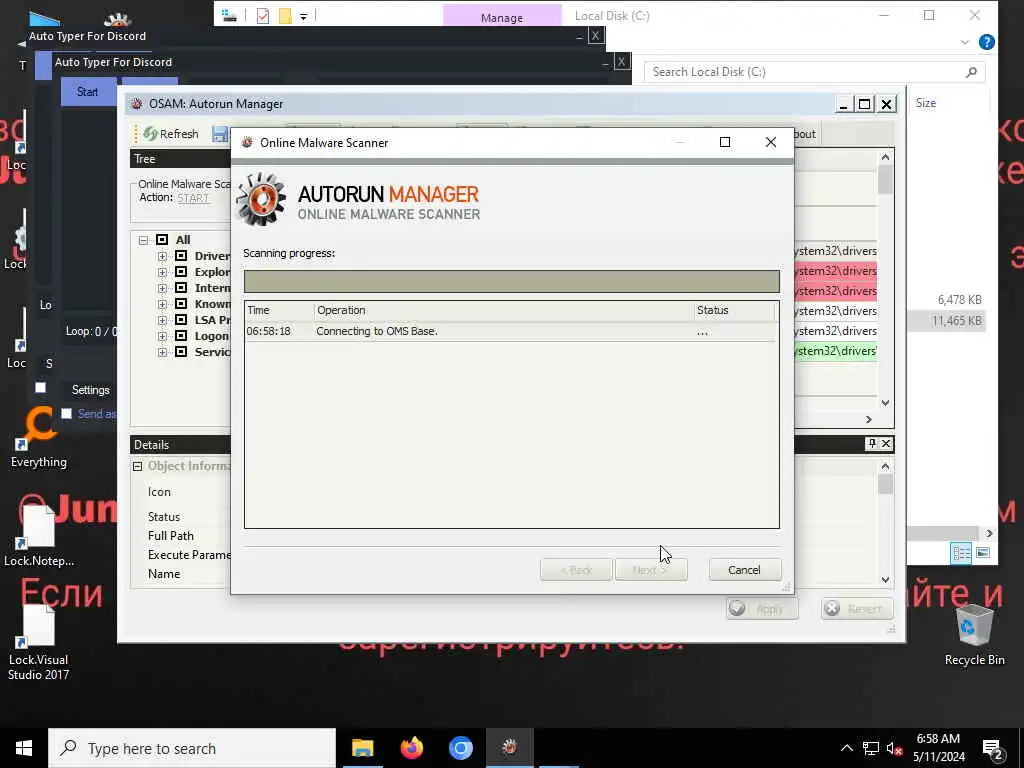Launch Firefox from the taskbar
This screenshot has width=1024, height=768.
(x=411, y=748)
